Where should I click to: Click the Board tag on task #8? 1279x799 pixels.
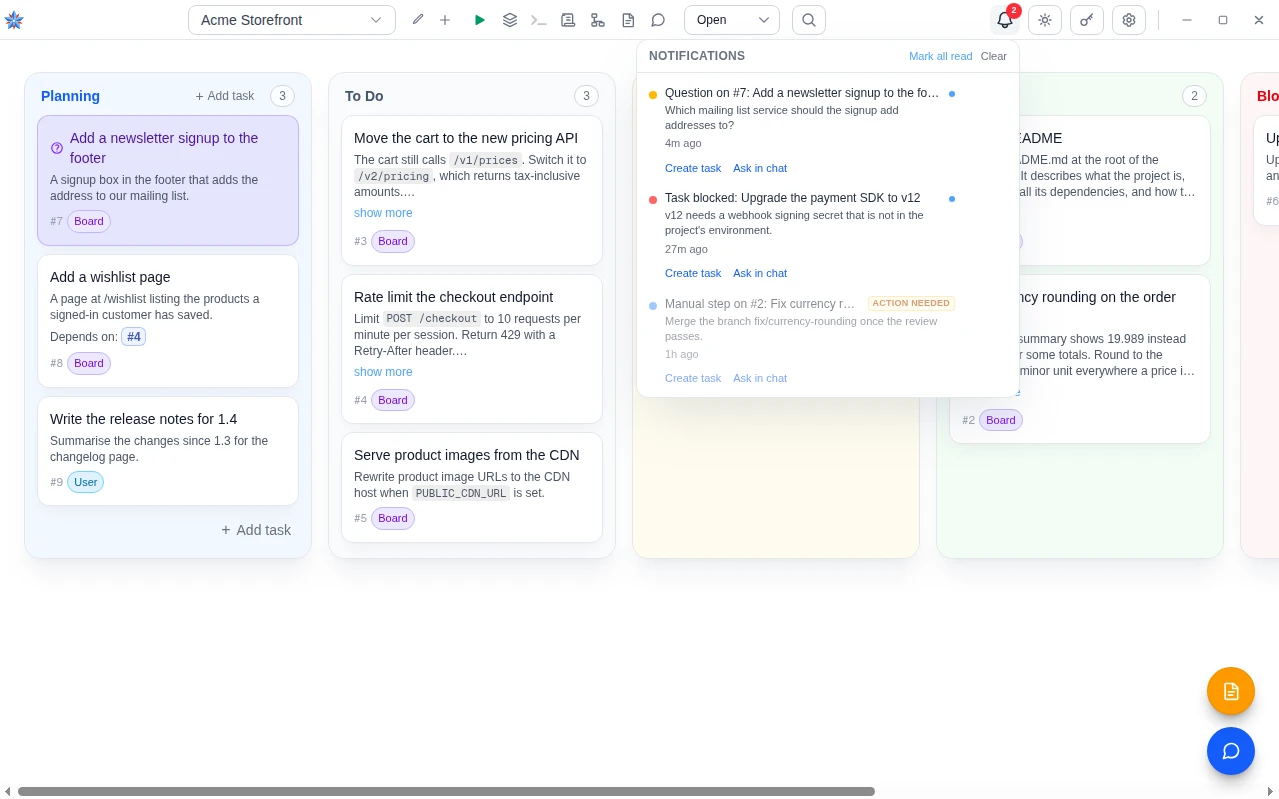89,363
